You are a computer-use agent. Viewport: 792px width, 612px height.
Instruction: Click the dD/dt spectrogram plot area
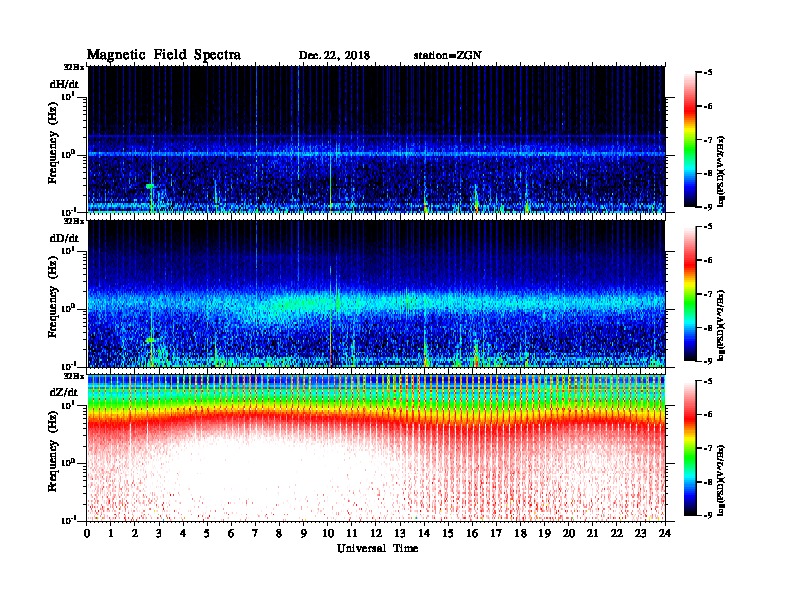[376, 293]
